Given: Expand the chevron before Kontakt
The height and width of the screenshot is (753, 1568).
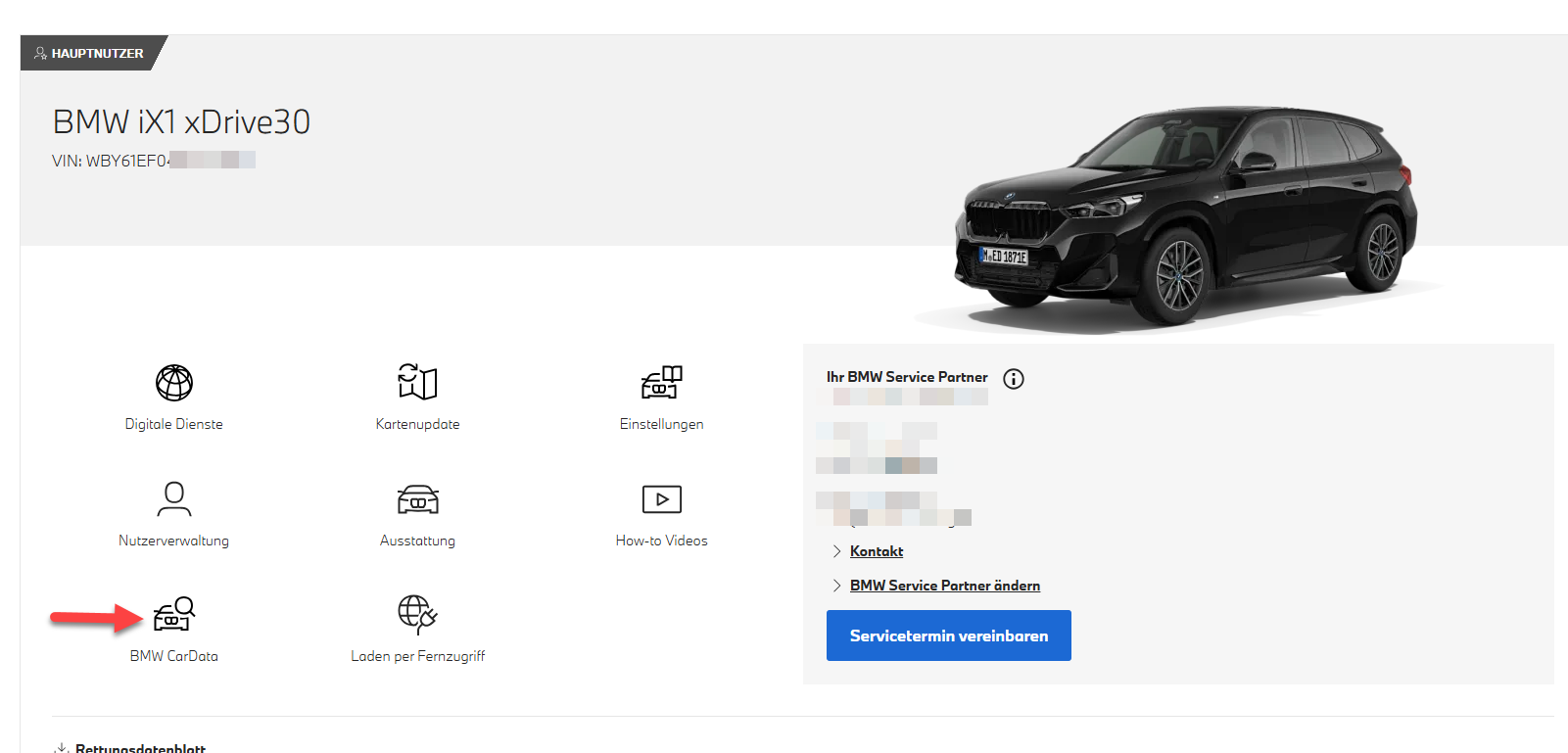Looking at the screenshot, I should (836, 551).
